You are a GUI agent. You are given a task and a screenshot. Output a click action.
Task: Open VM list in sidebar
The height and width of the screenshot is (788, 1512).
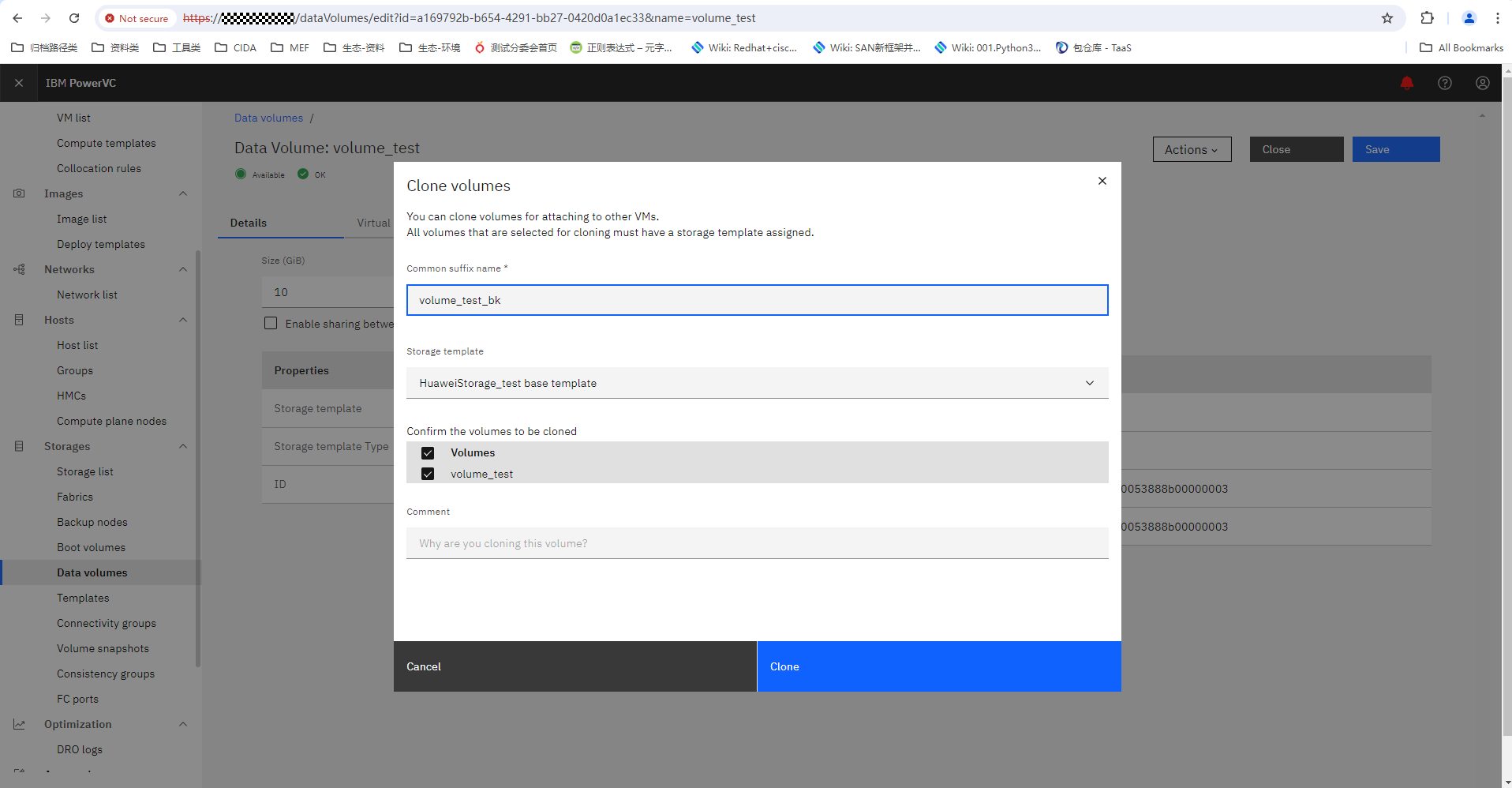(x=73, y=118)
